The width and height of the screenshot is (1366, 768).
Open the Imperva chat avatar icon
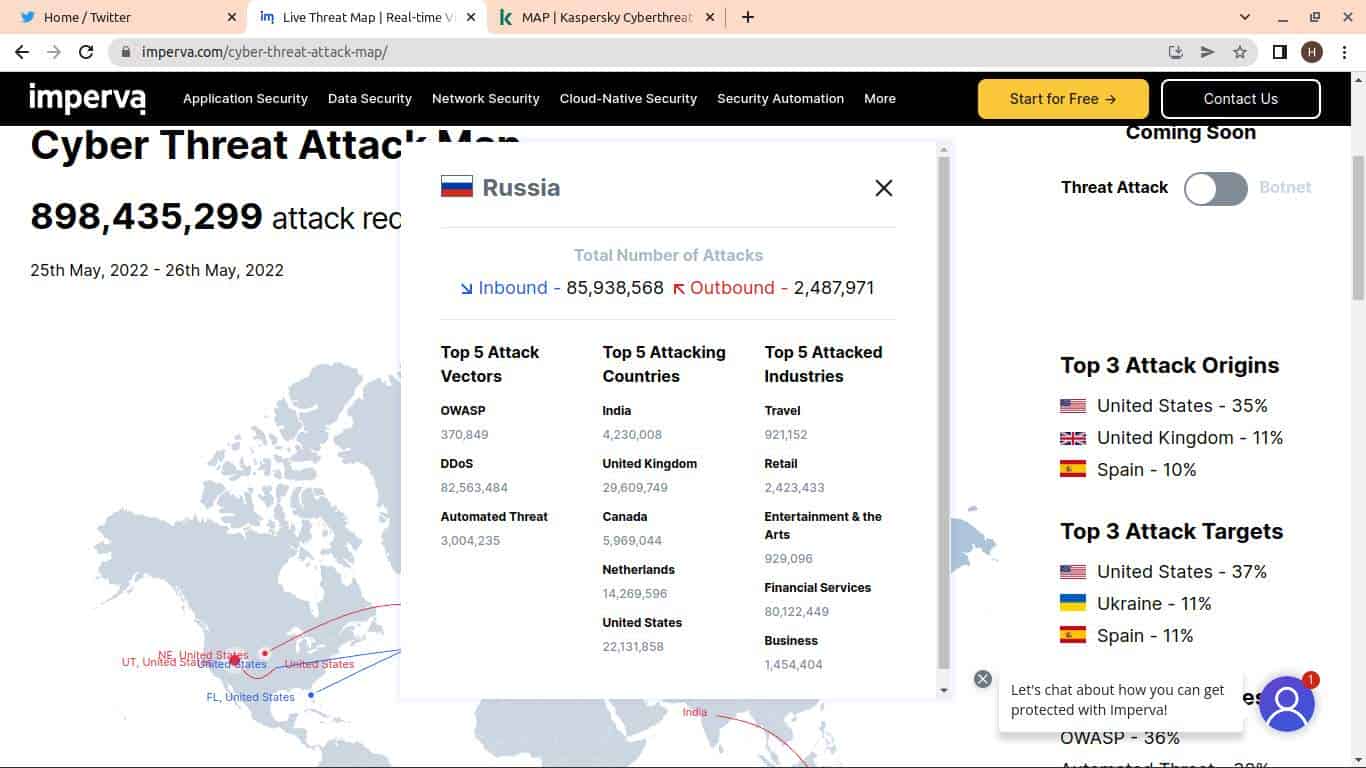point(1286,704)
